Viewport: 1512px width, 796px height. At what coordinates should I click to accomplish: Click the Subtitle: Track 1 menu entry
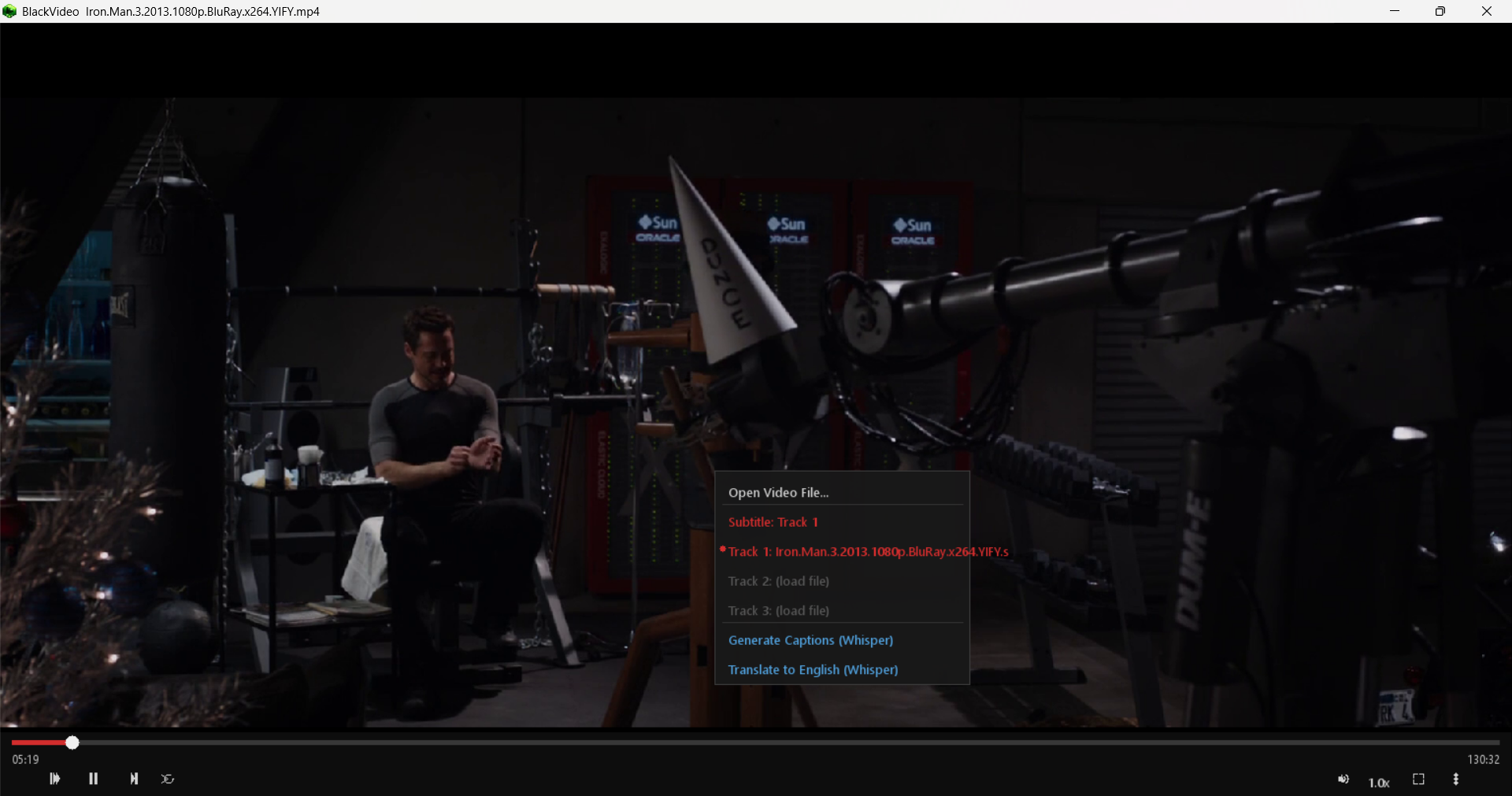(842, 522)
